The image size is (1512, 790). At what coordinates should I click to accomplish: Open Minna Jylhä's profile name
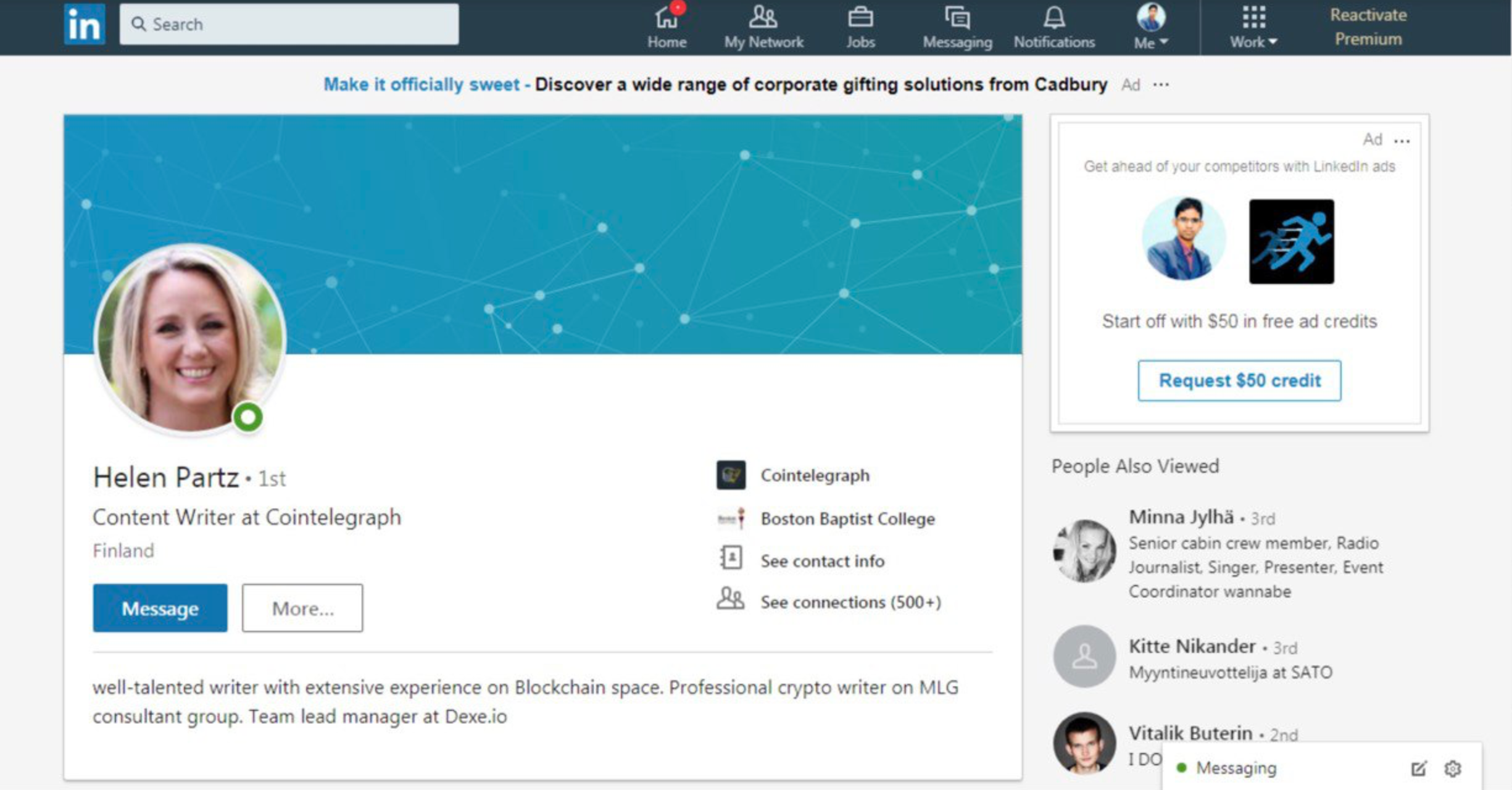click(x=1181, y=517)
